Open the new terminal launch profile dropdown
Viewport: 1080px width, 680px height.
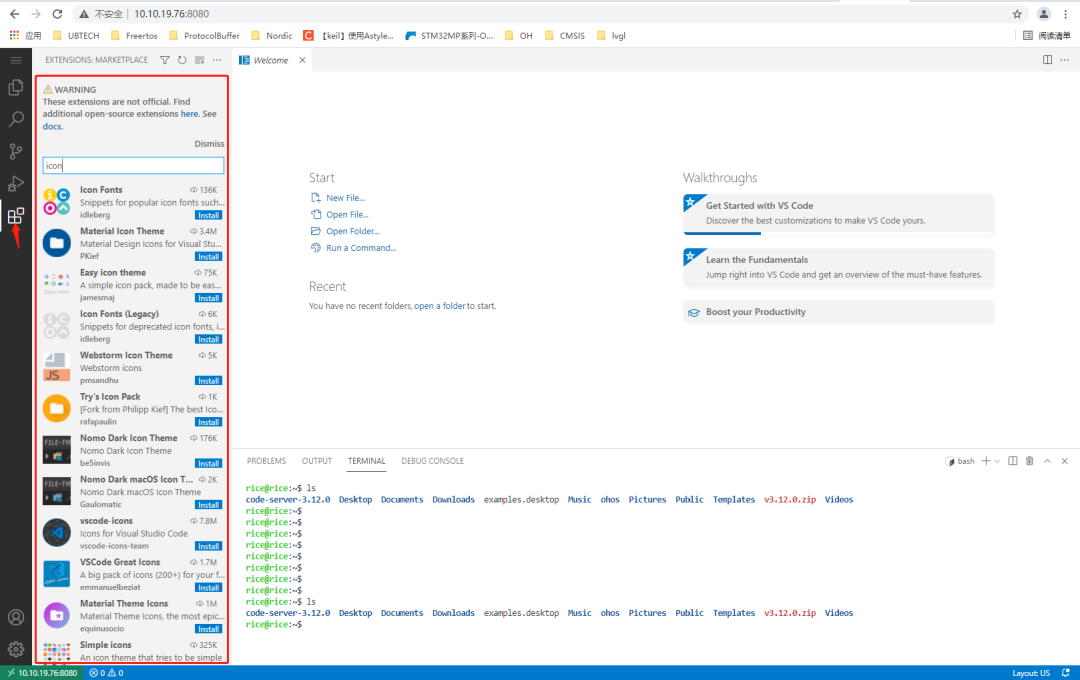click(997, 461)
